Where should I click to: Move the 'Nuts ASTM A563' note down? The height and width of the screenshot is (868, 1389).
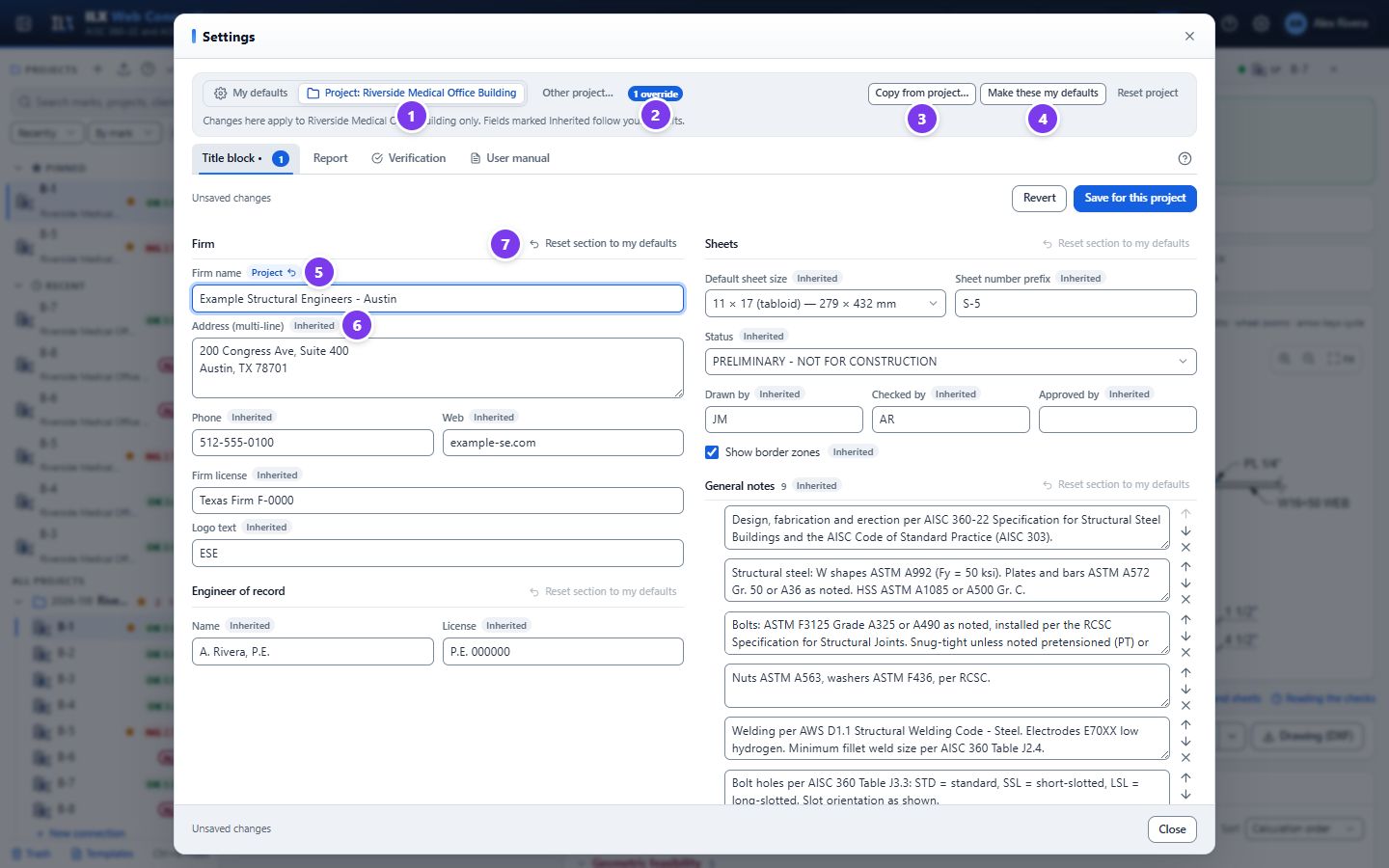pos(1185,689)
